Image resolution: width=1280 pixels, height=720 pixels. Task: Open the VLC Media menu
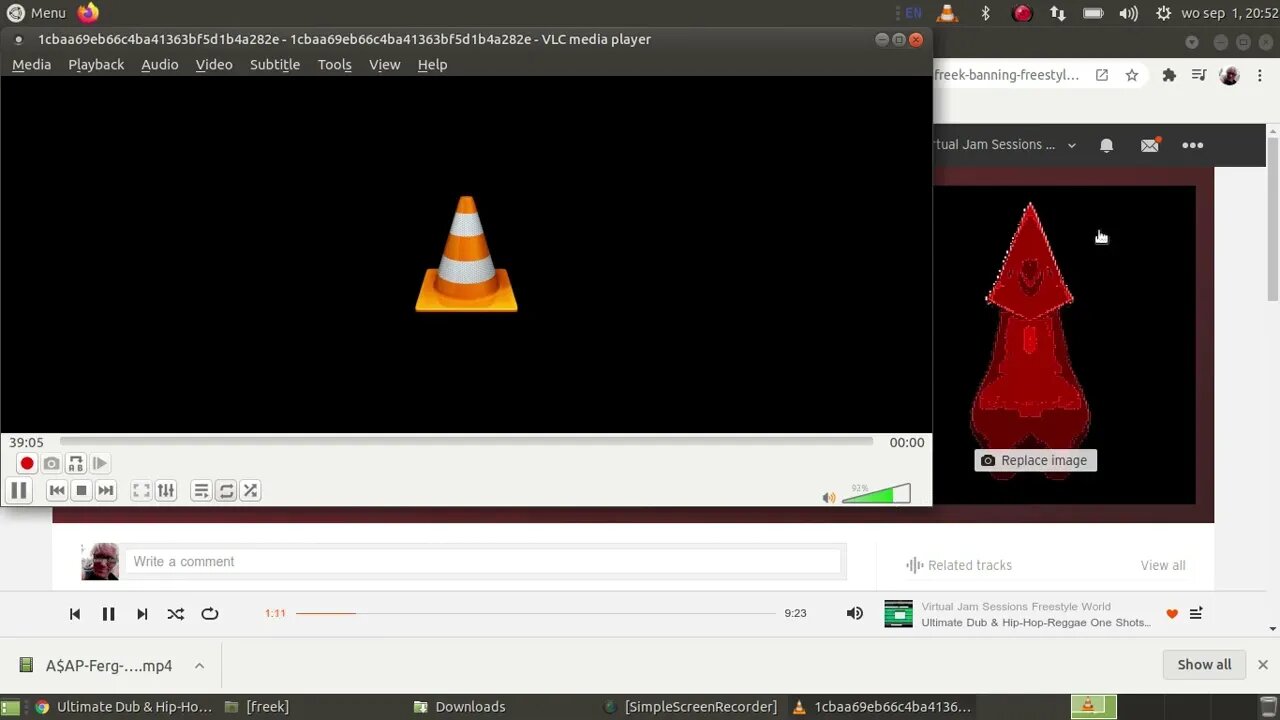[31, 64]
